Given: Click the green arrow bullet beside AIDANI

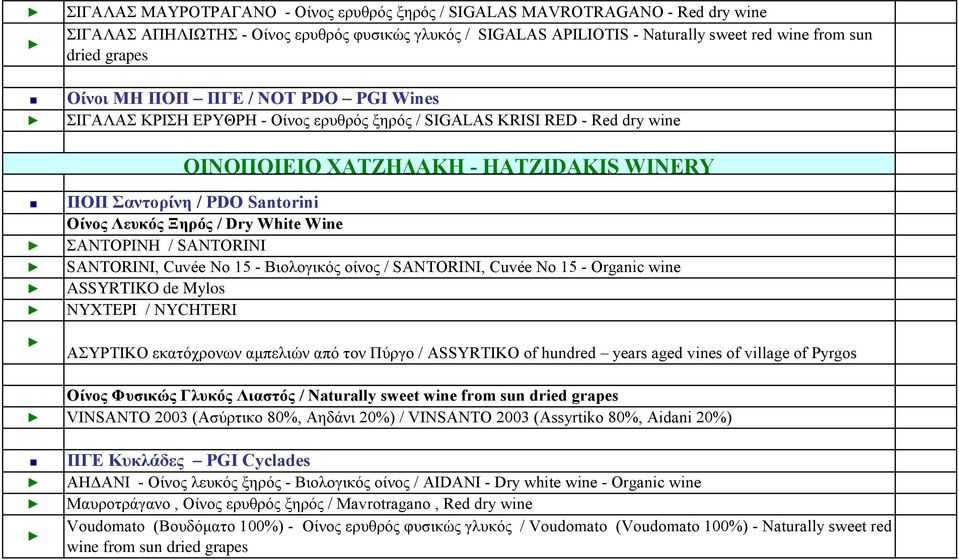Looking at the screenshot, I should coord(34,482).
